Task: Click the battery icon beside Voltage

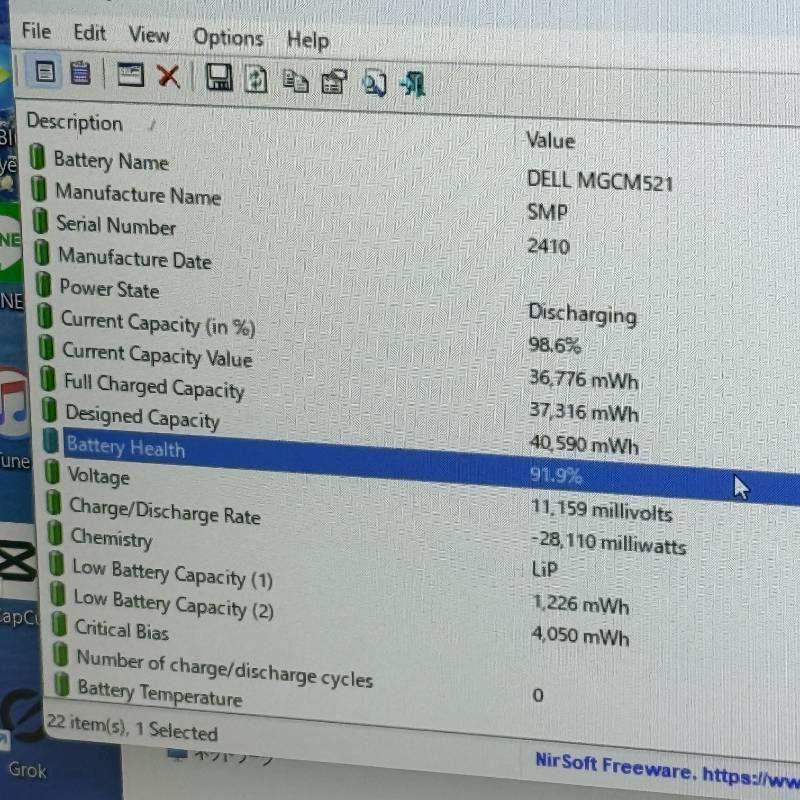Action: coord(52,471)
